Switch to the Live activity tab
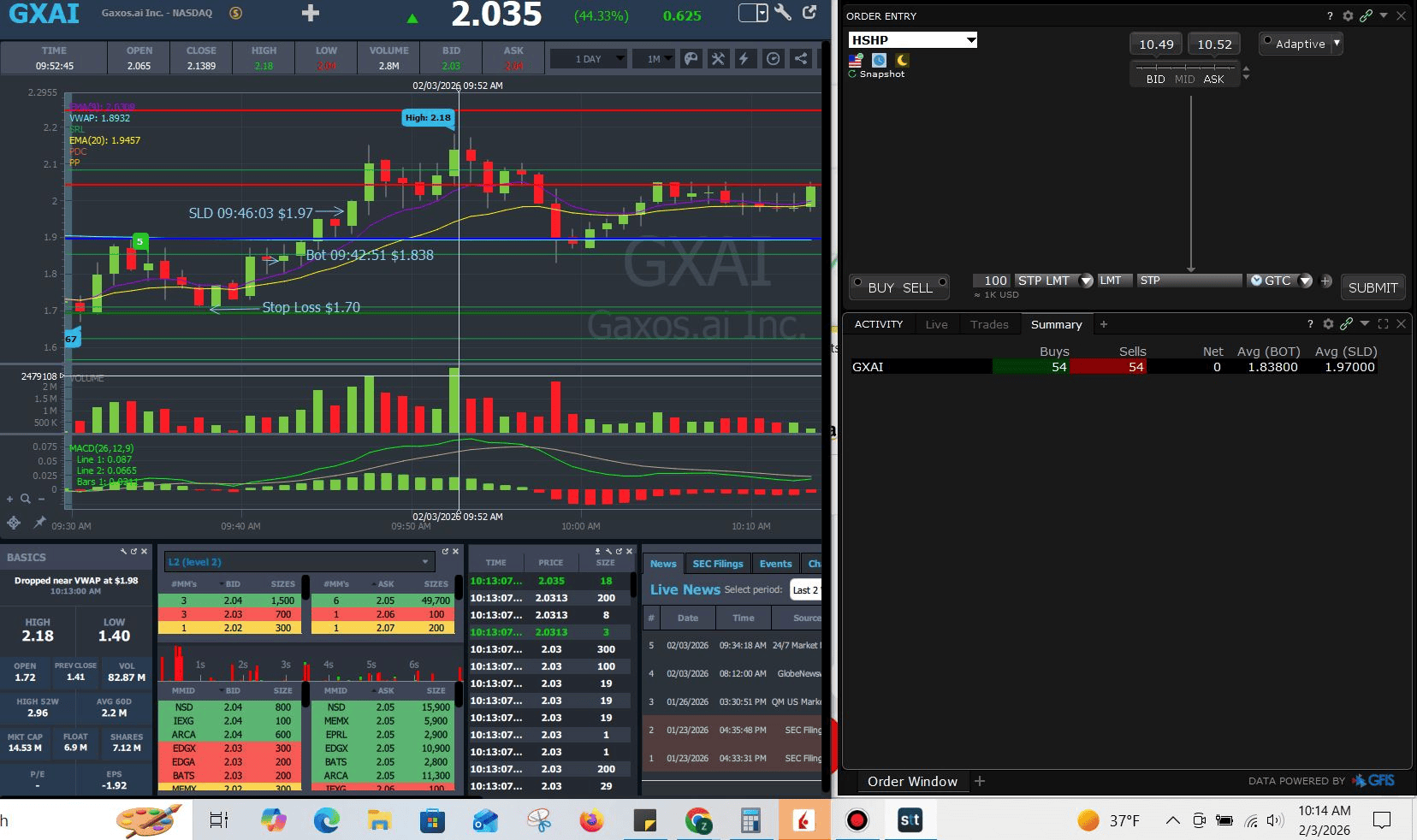Screen dimensions: 1417x840 [x=936, y=324]
